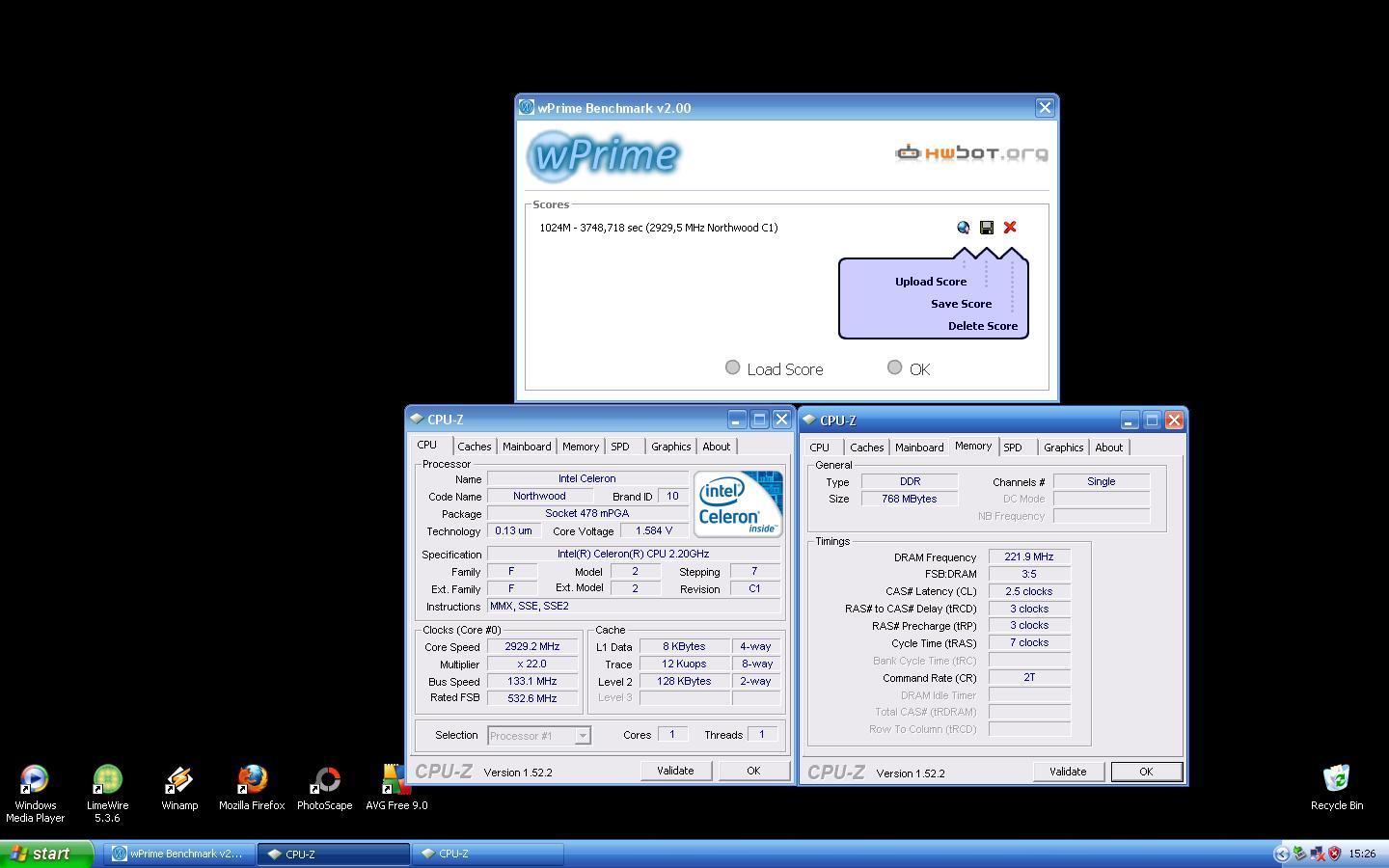Open Mozilla Firefox desktop shortcut
This screenshot has width=1389, height=868.
pos(252,788)
